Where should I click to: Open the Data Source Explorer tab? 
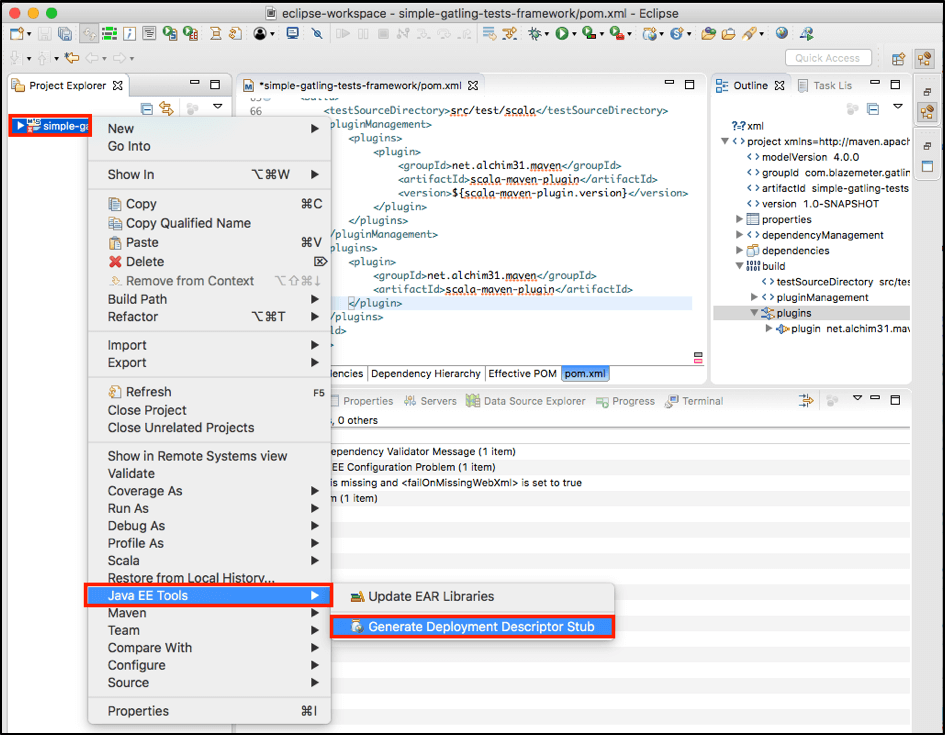[526, 401]
